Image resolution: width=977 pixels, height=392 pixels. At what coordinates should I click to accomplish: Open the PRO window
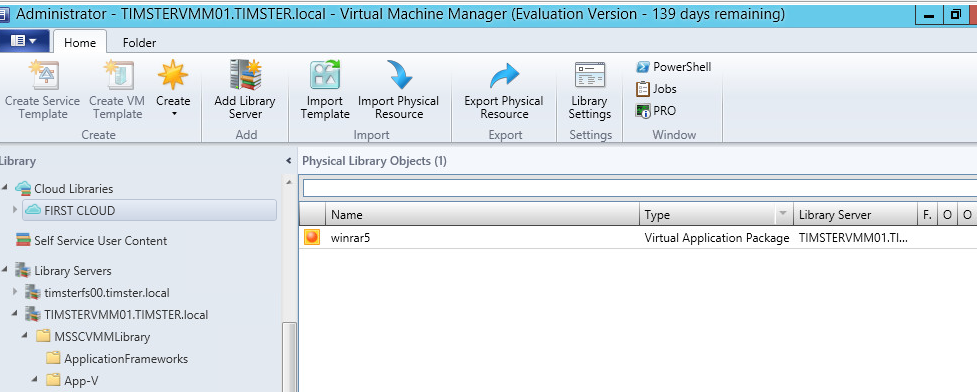click(x=656, y=111)
